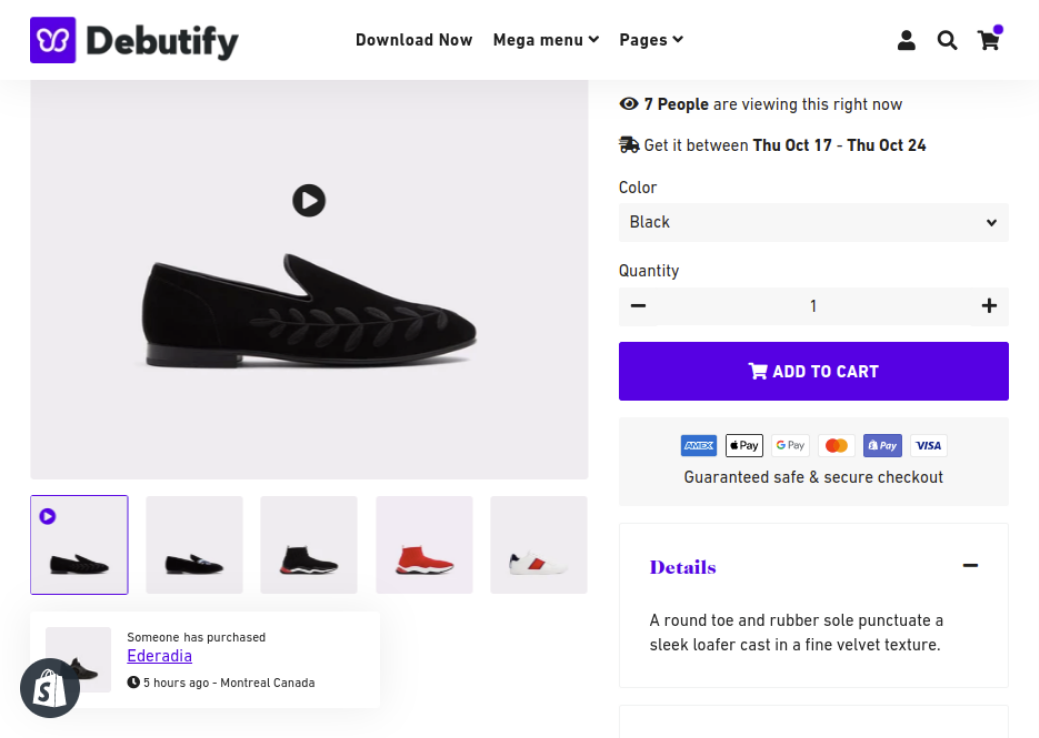1039x738 pixels.
Task: Select the white sneaker thumbnail
Action: (539, 545)
